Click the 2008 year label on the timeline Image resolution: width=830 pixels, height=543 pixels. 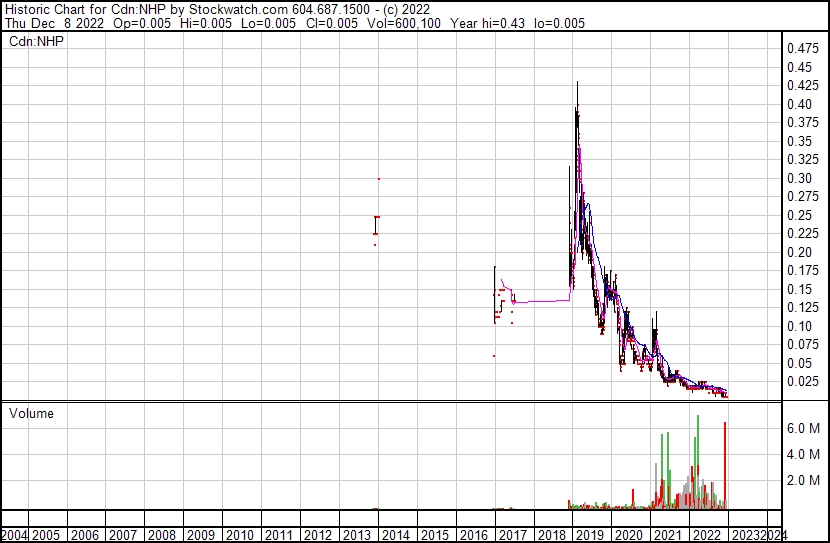tap(161, 535)
